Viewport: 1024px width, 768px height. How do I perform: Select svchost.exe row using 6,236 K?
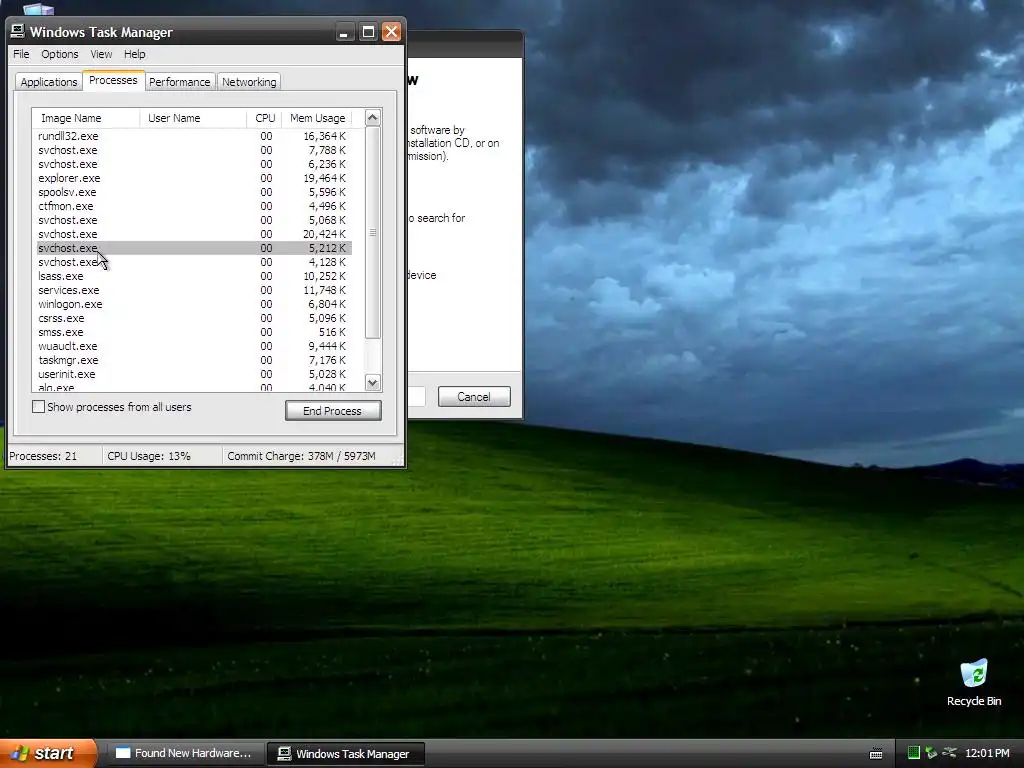[194, 164]
